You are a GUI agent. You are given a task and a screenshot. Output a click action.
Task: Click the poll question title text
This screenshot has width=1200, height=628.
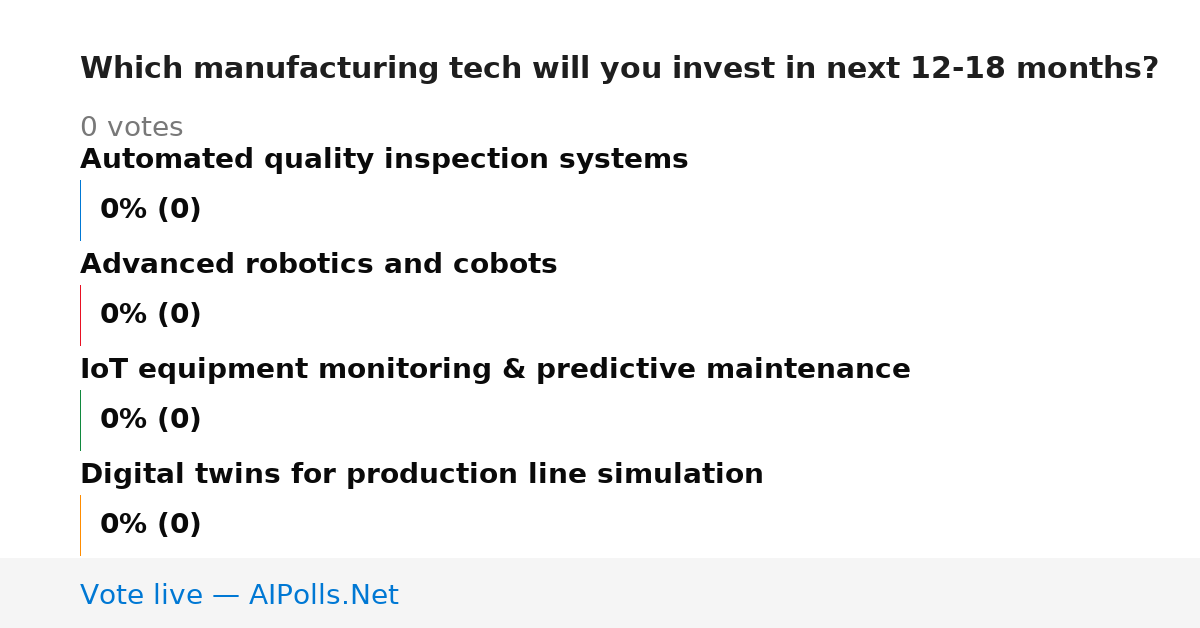click(619, 69)
